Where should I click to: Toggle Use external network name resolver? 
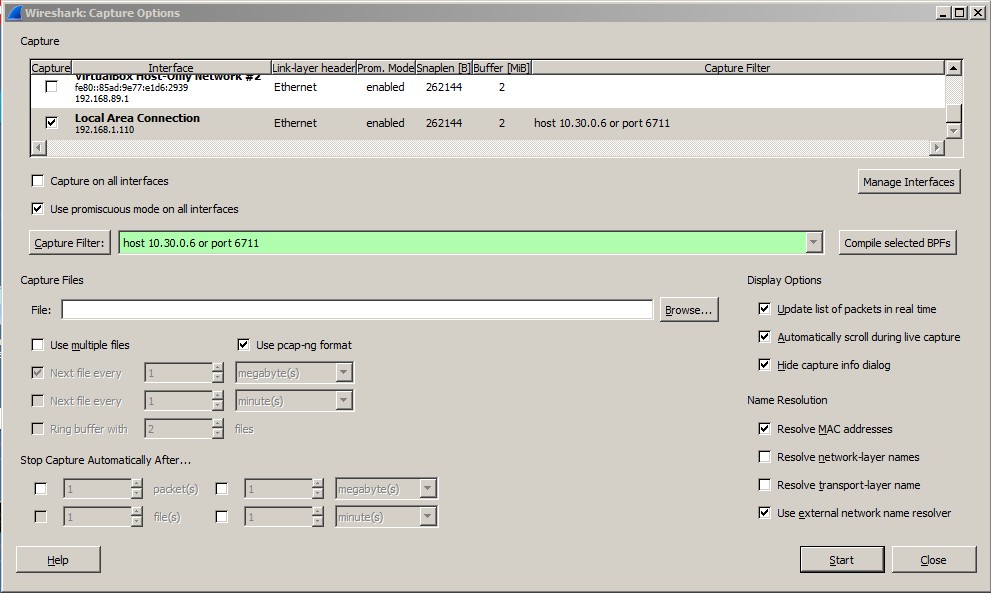[x=764, y=513]
